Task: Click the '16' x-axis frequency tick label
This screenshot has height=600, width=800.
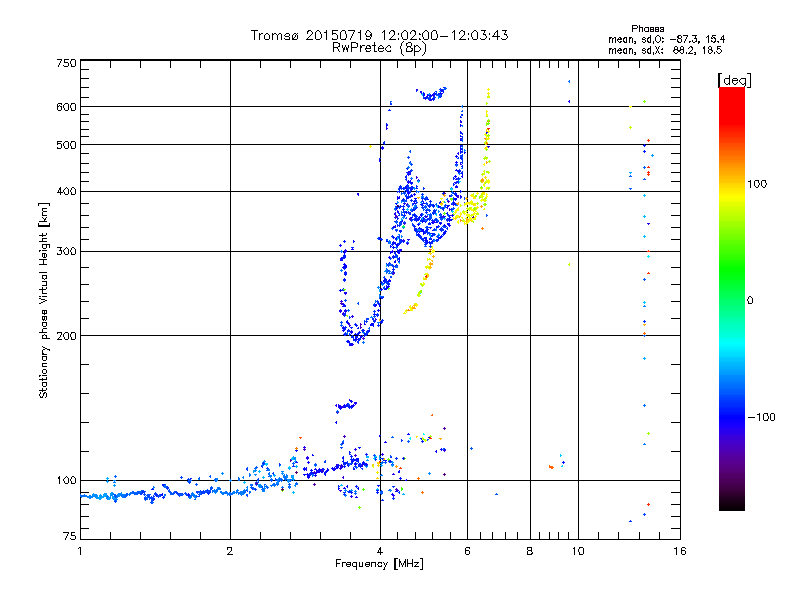Action: point(680,551)
